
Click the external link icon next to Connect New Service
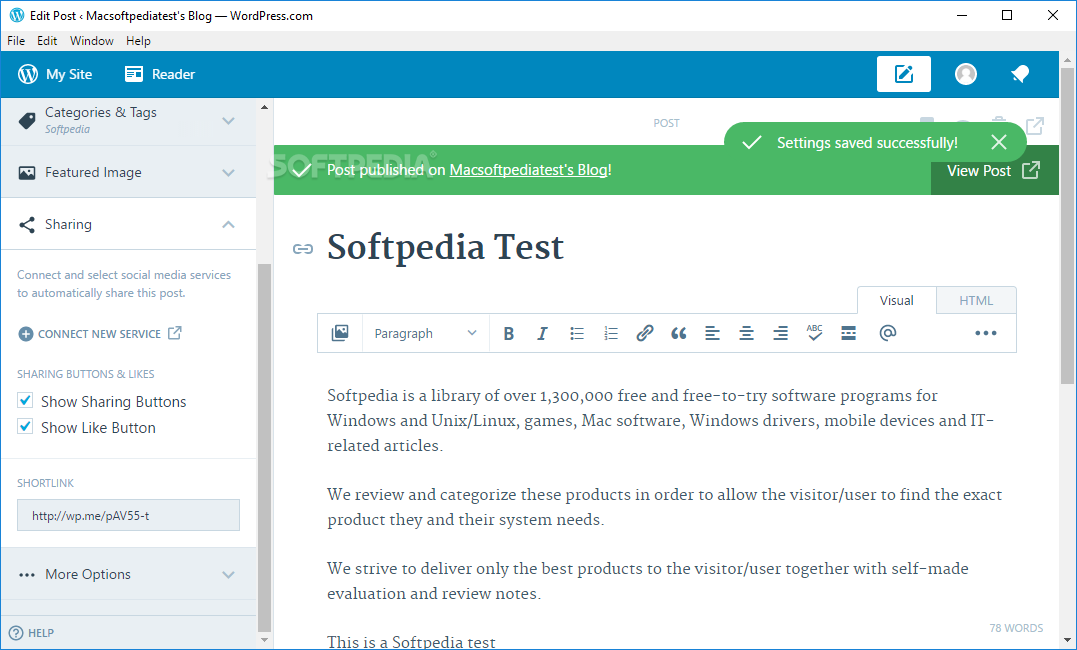point(175,333)
